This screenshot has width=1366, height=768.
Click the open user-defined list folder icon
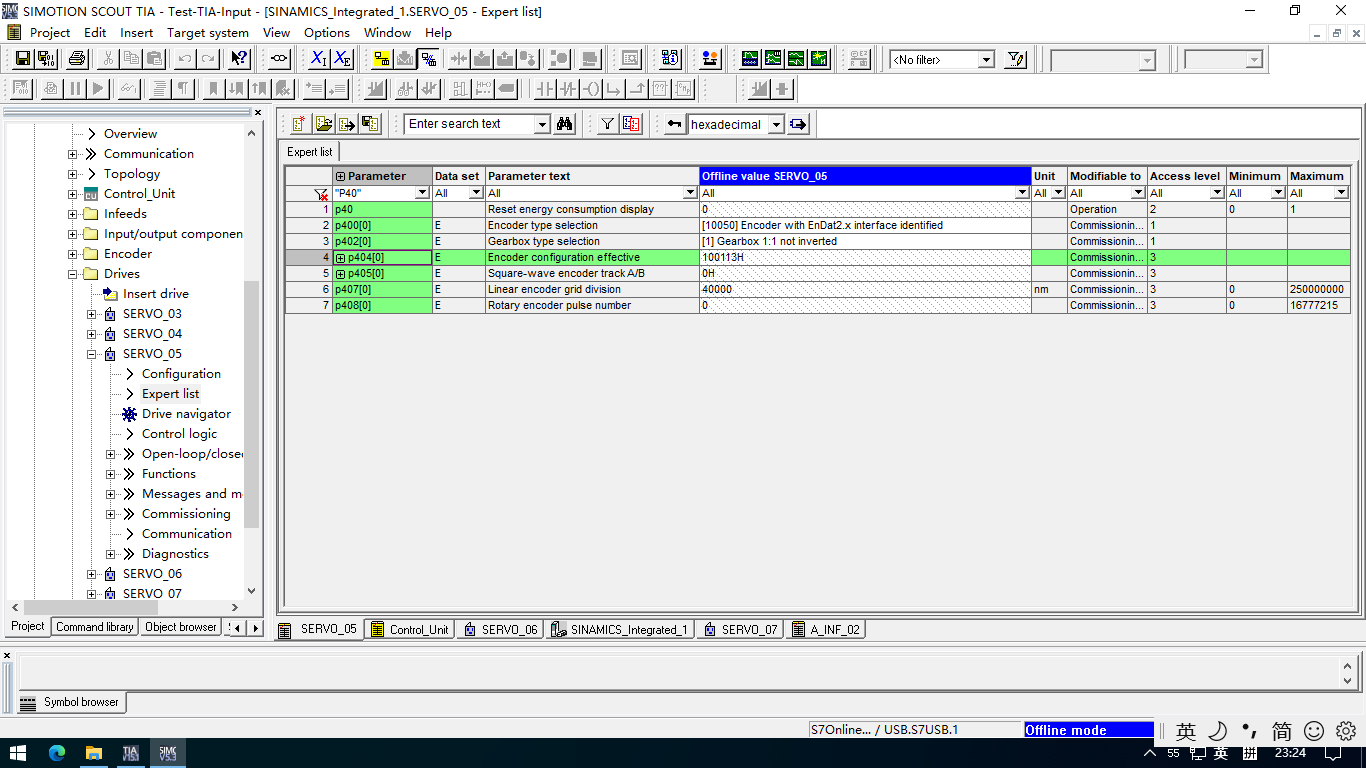point(323,124)
